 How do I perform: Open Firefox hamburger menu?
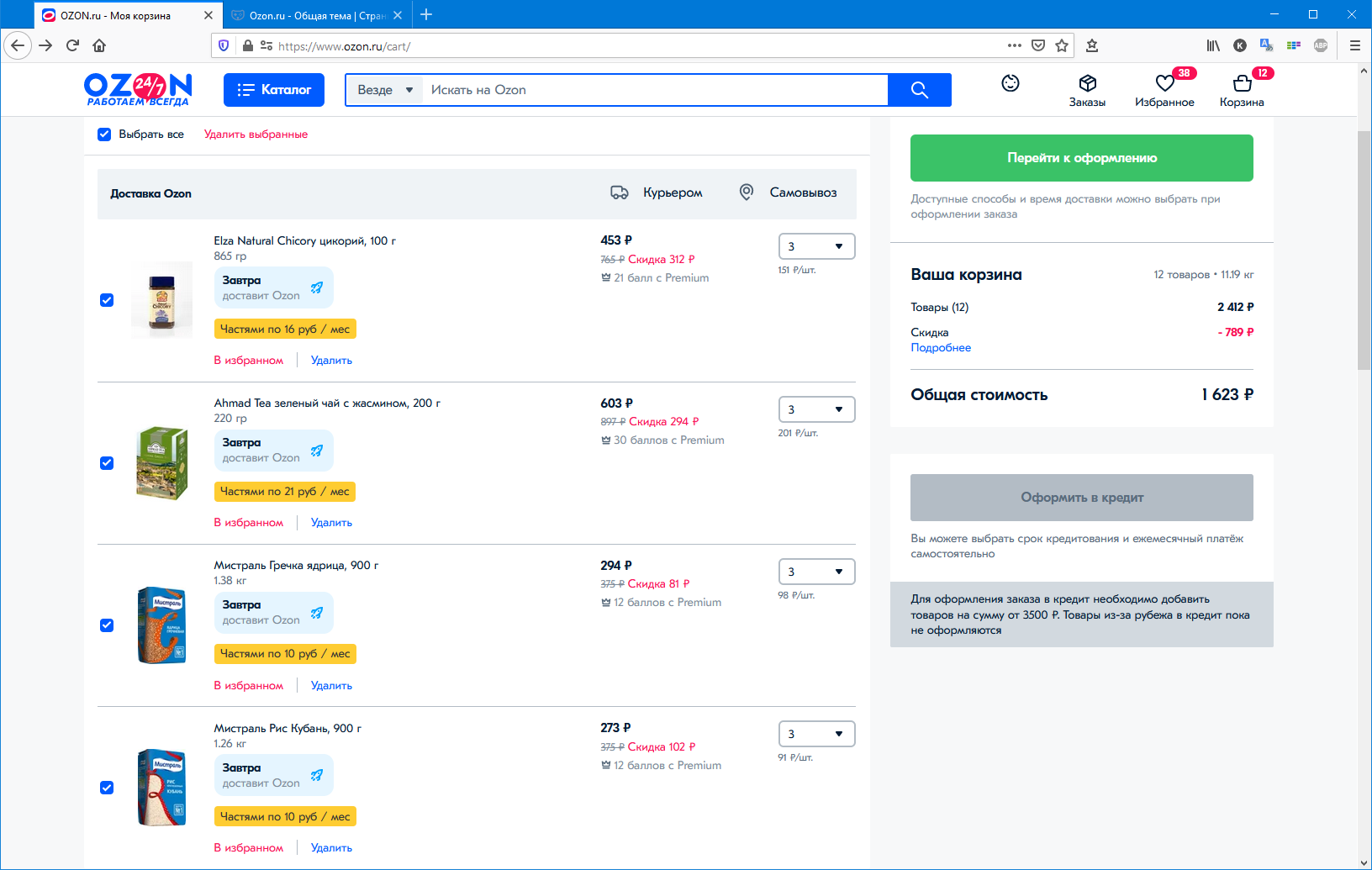pyautogui.click(x=1354, y=45)
